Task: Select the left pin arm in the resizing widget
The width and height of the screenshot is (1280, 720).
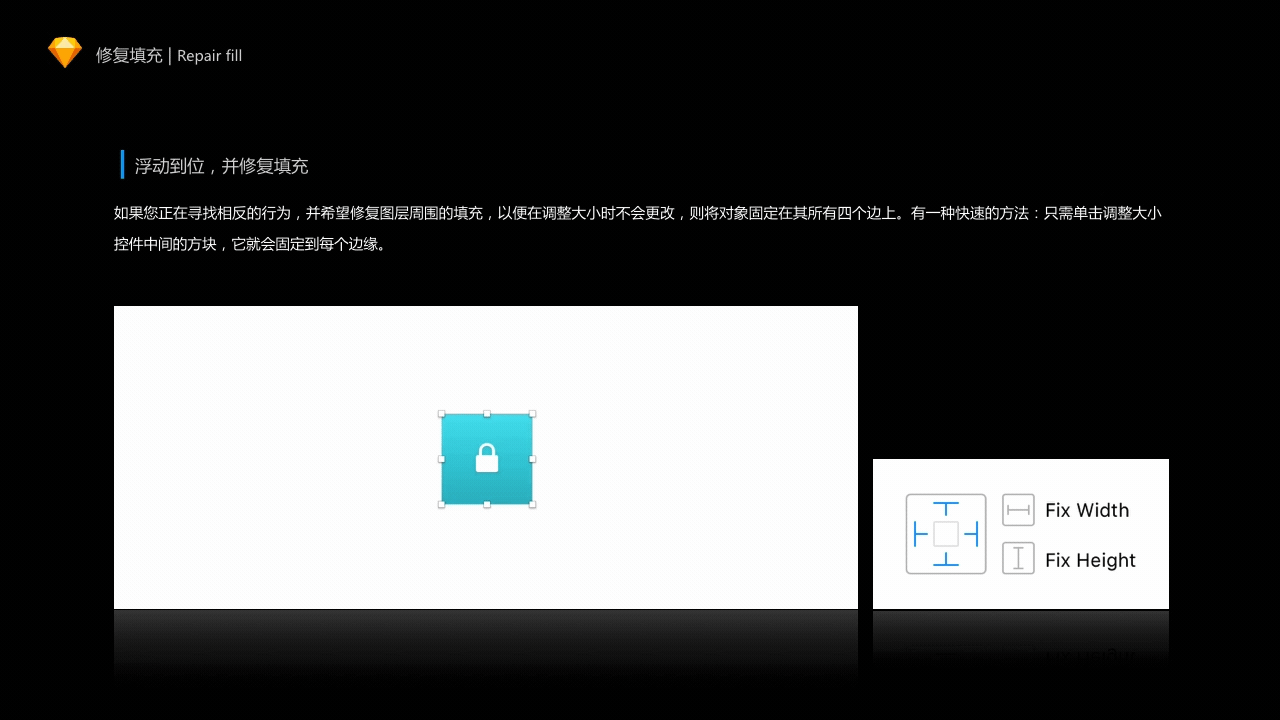Action: [919, 533]
